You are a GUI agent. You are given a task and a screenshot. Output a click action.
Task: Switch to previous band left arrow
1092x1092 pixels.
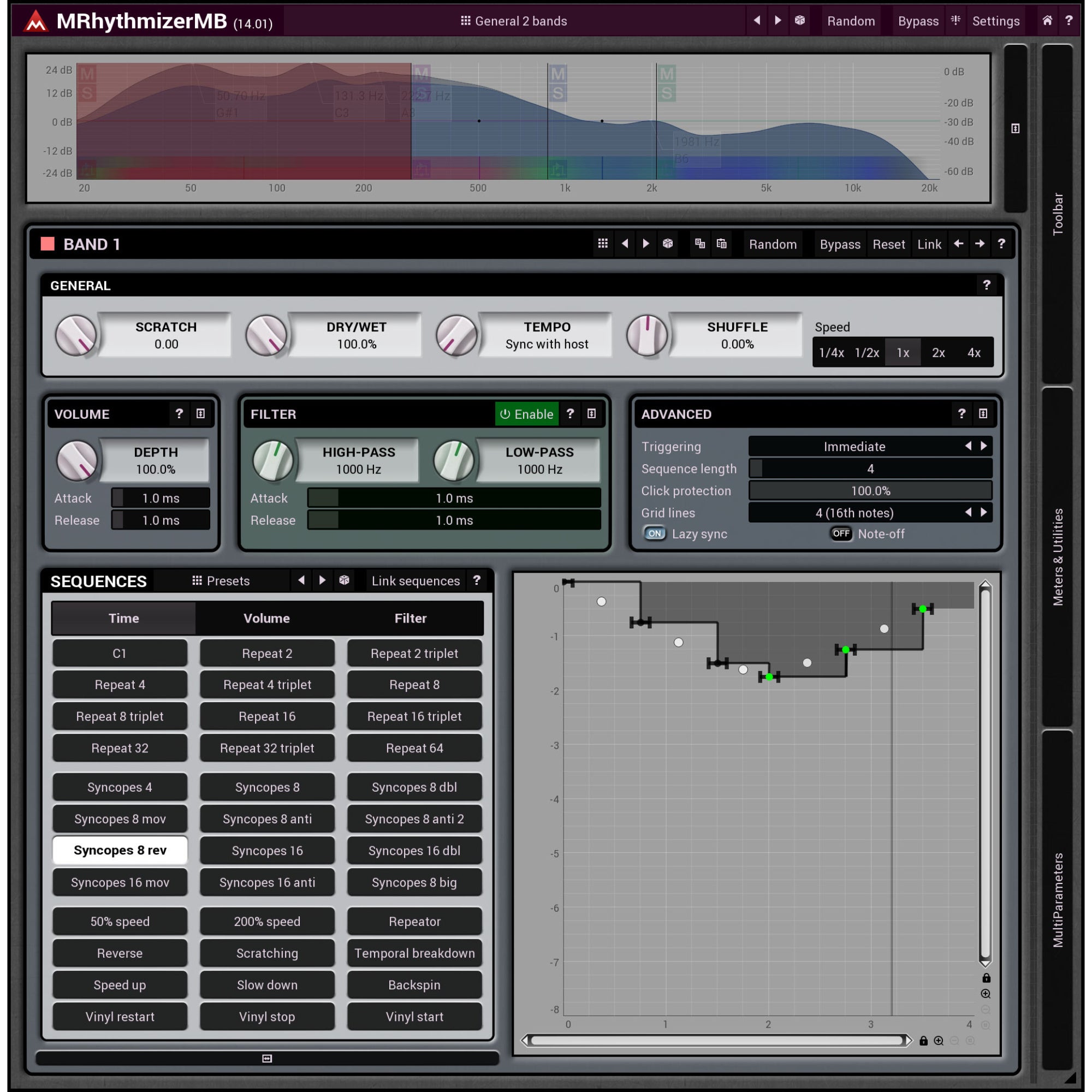pos(959,244)
